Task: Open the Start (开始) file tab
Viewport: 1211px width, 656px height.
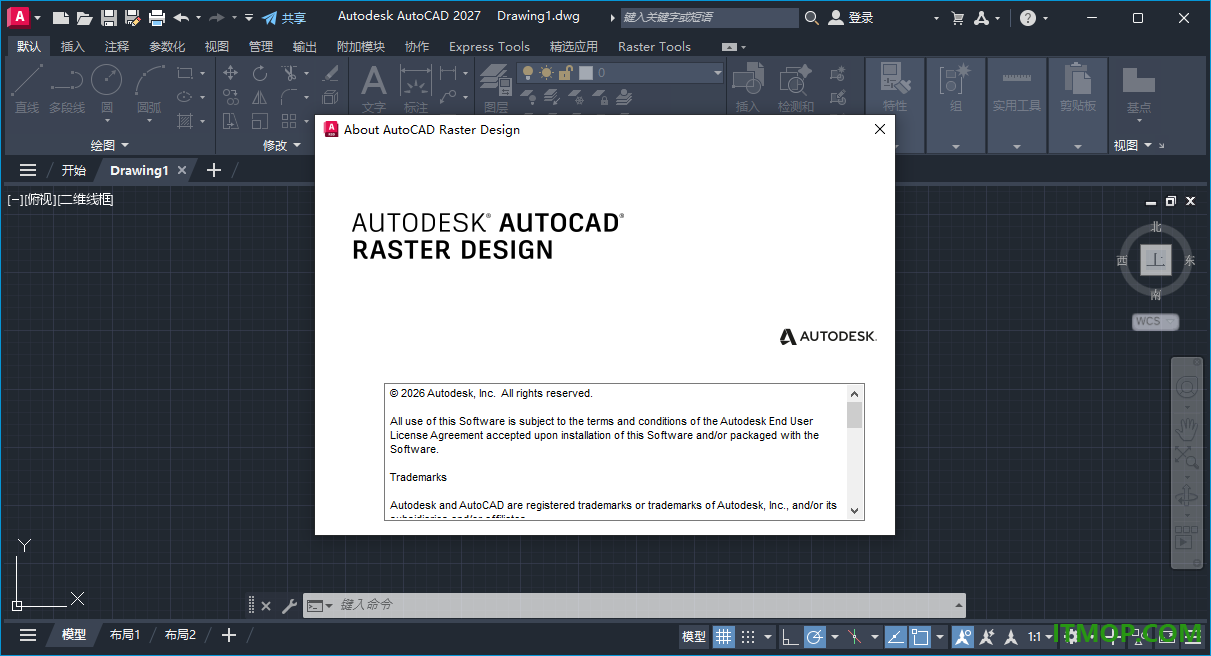Action: click(x=74, y=171)
